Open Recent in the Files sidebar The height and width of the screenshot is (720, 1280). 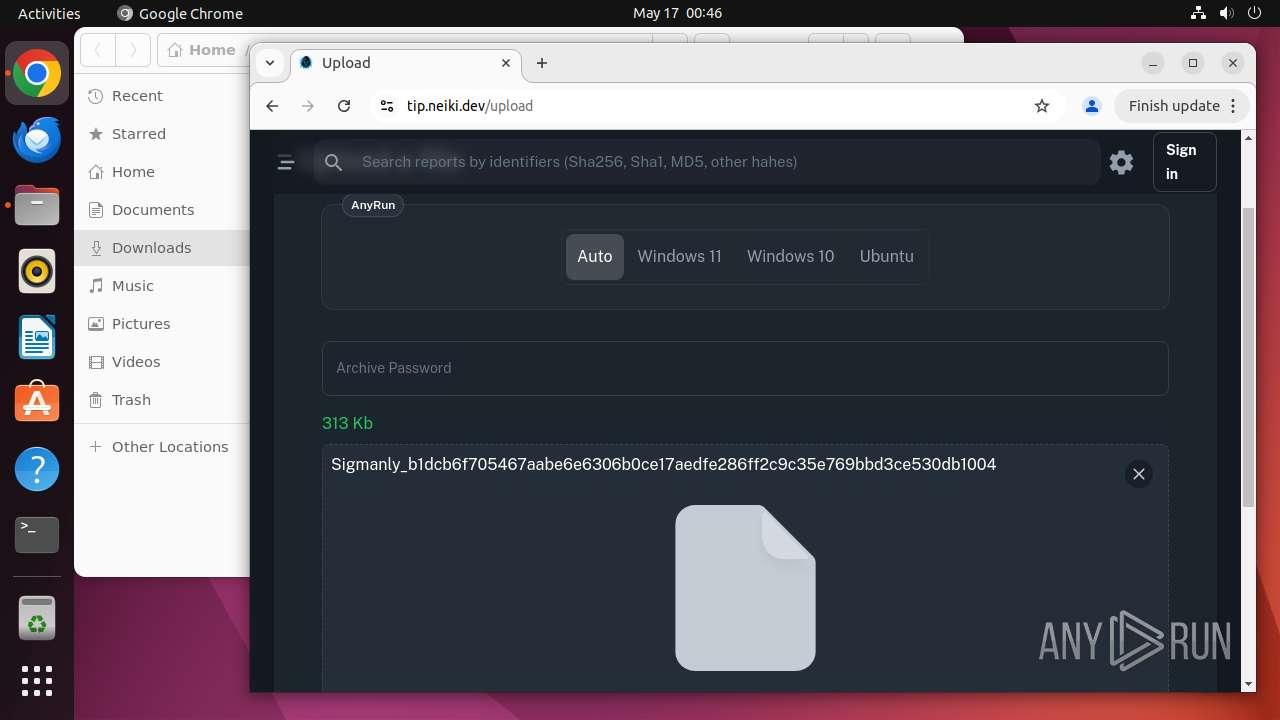162,96
